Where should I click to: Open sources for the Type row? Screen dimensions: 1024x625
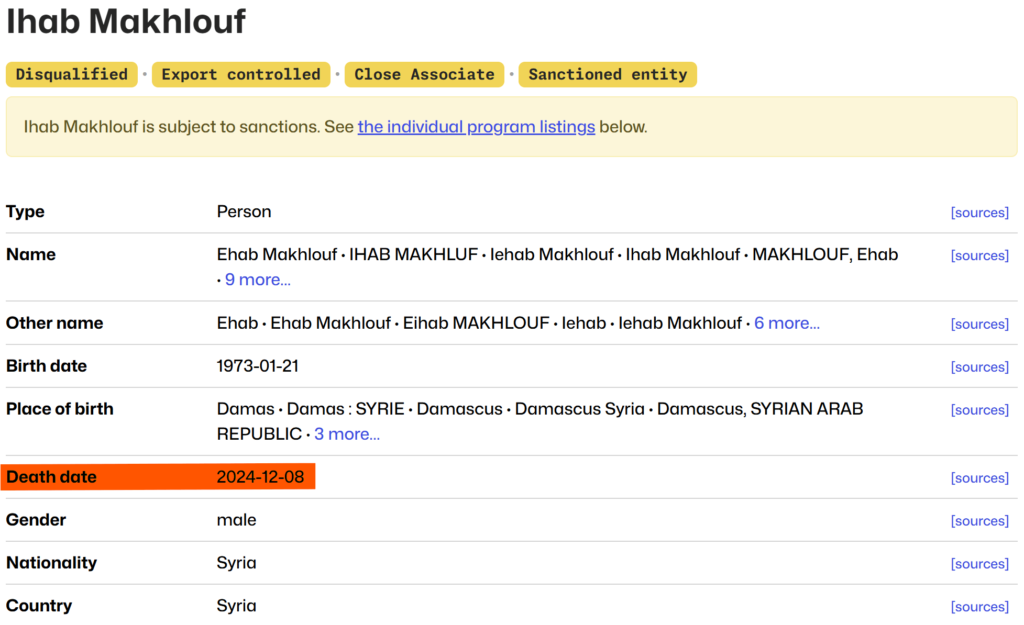coord(979,212)
